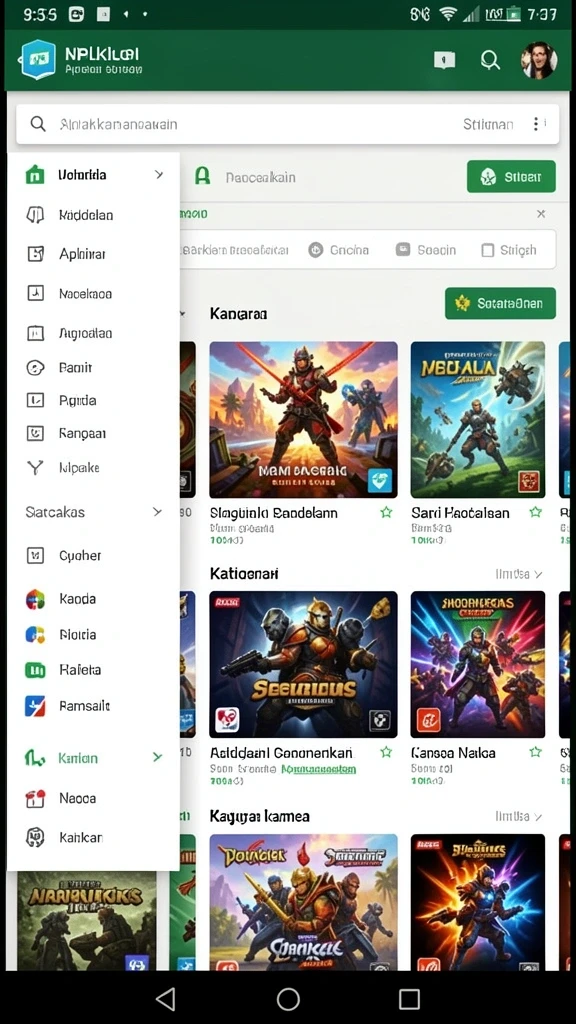Tap the notification message icon in header
The image size is (576, 1024).
point(444,60)
